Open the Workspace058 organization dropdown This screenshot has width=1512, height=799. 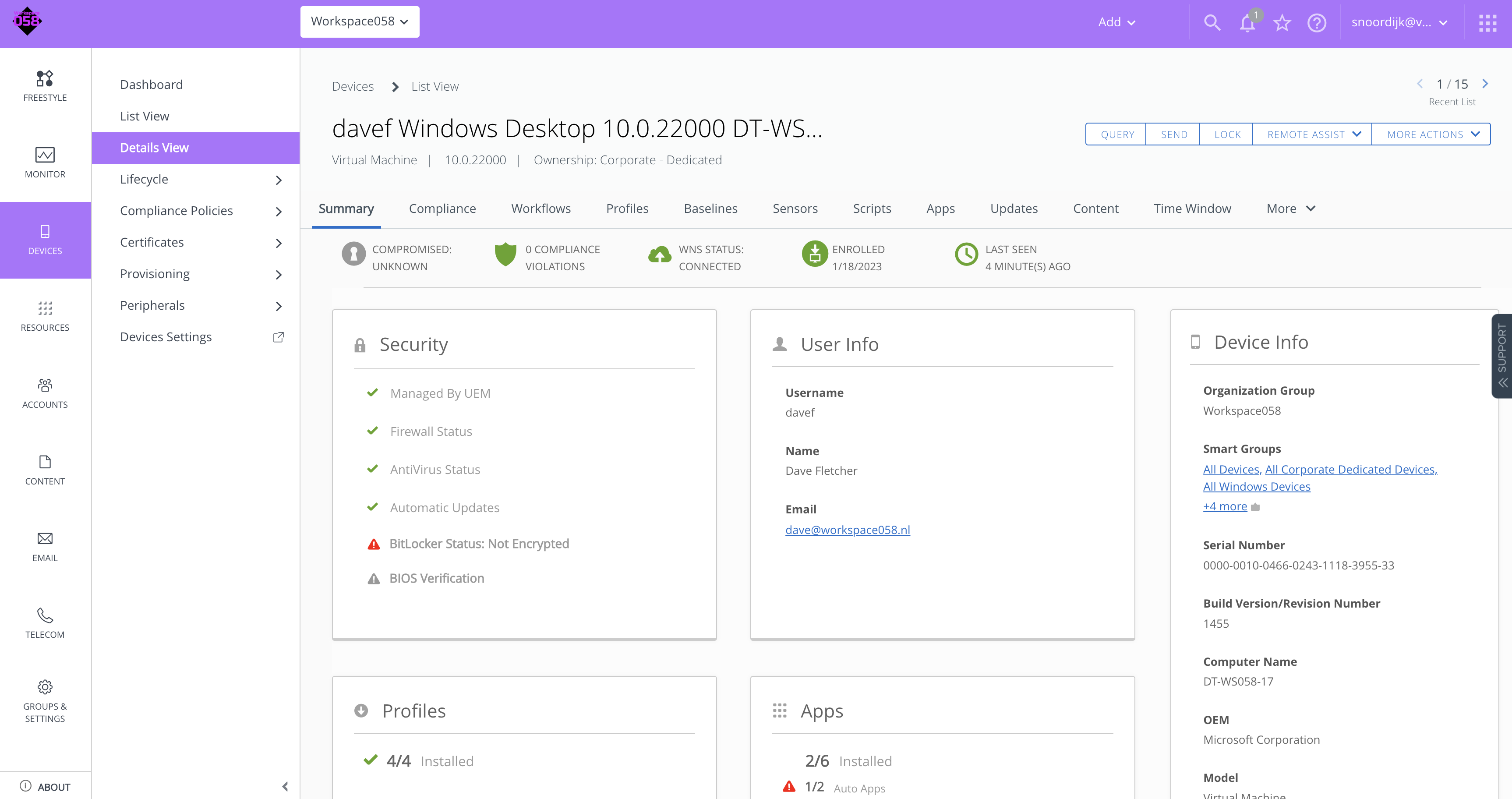(x=359, y=22)
